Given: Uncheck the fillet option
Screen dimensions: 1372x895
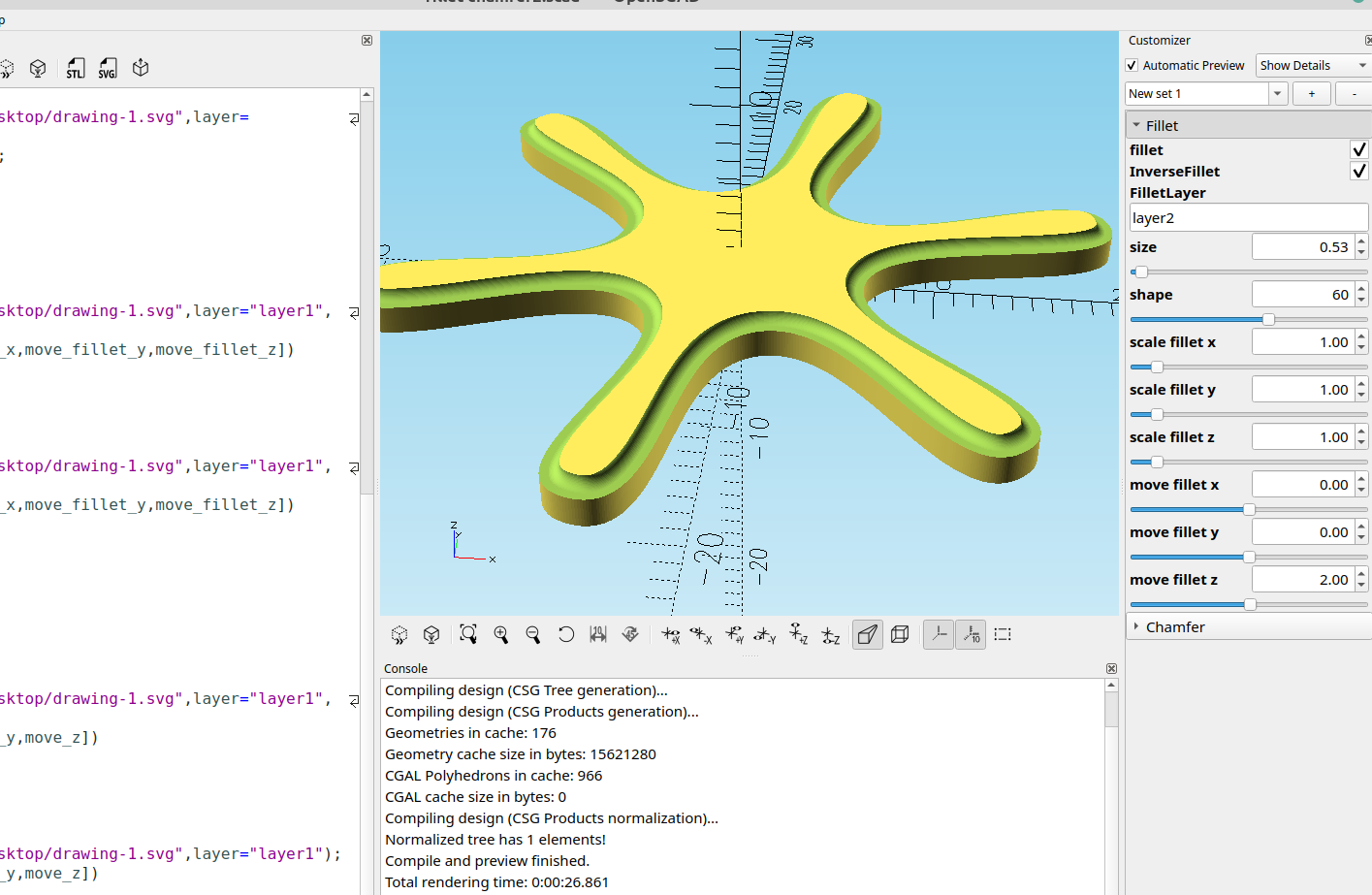Looking at the screenshot, I should tap(1358, 149).
